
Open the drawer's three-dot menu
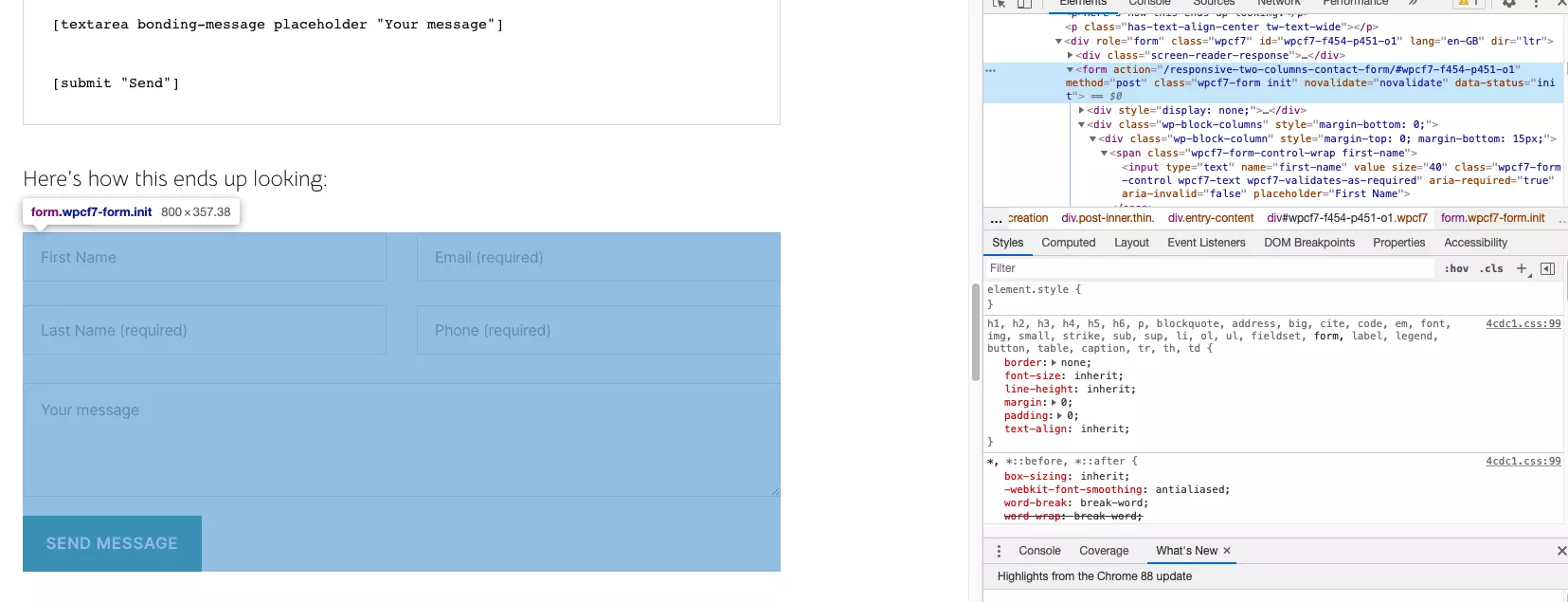(x=999, y=551)
